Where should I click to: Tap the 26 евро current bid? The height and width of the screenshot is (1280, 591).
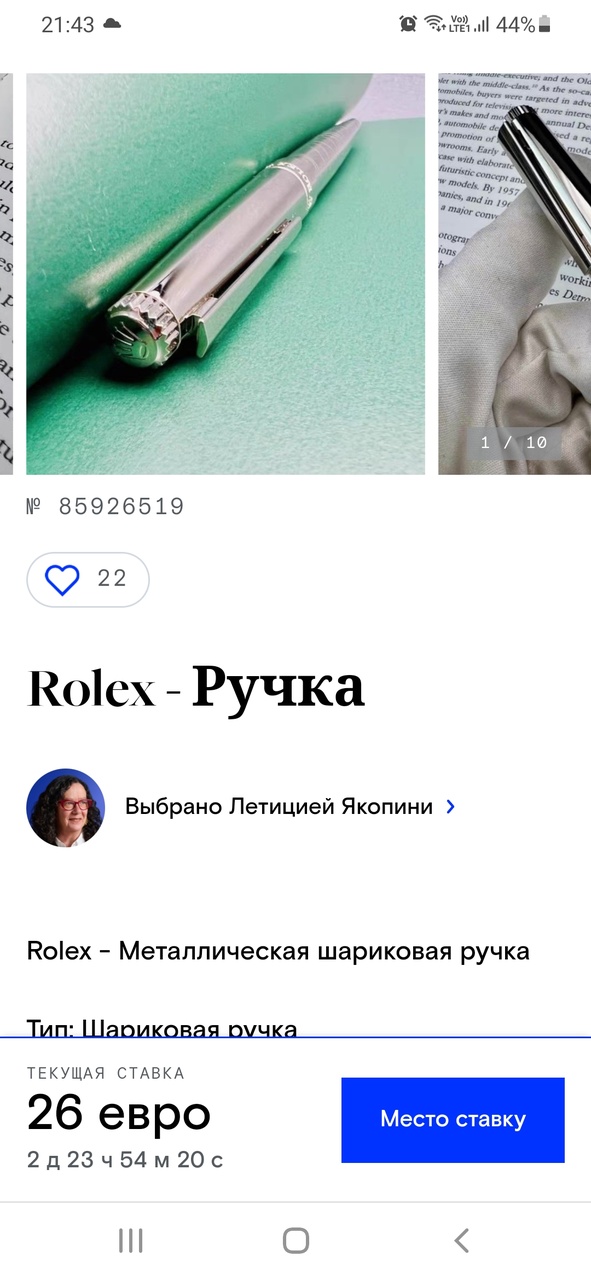point(119,1113)
